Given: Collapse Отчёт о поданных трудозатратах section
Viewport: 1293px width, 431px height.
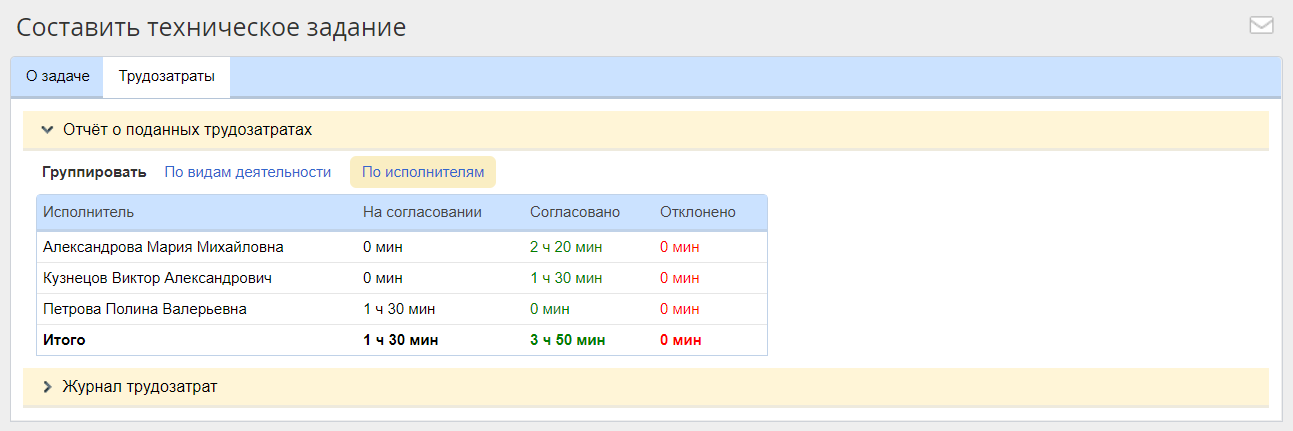Looking at the screenshot, I should pyautogui.click(x=646, y=130).
